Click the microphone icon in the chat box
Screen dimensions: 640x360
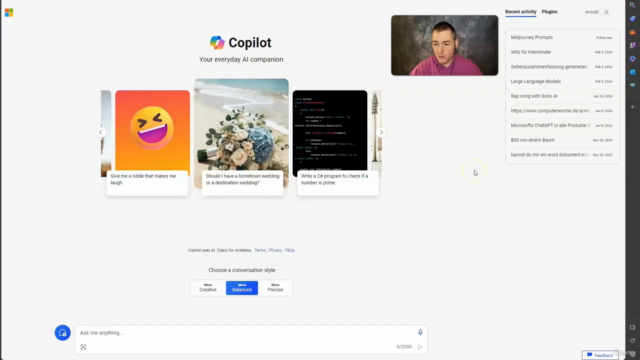pos(420,332)
